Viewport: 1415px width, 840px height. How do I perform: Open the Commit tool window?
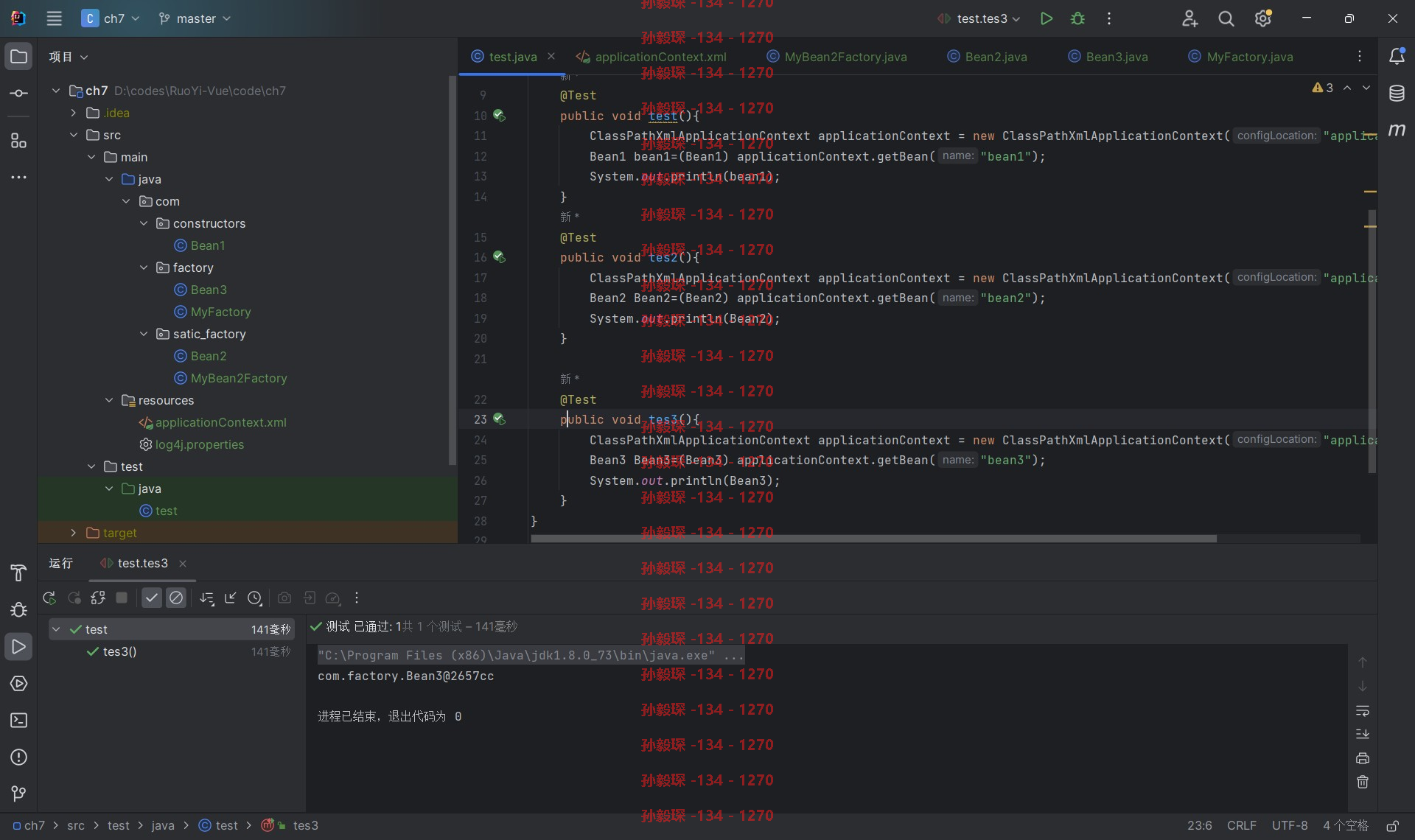(x=18, y=94)
